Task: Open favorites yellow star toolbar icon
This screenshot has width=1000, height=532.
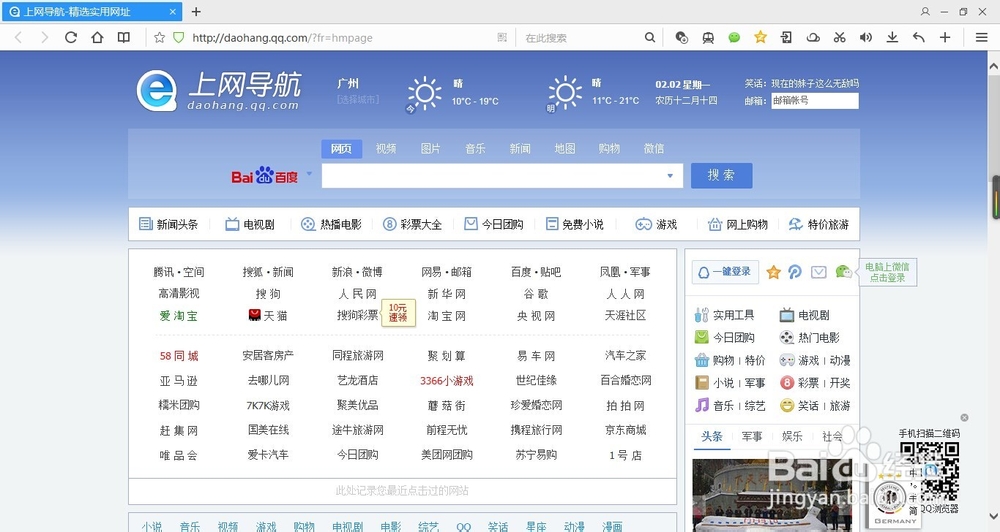Action: click(760, 38)
